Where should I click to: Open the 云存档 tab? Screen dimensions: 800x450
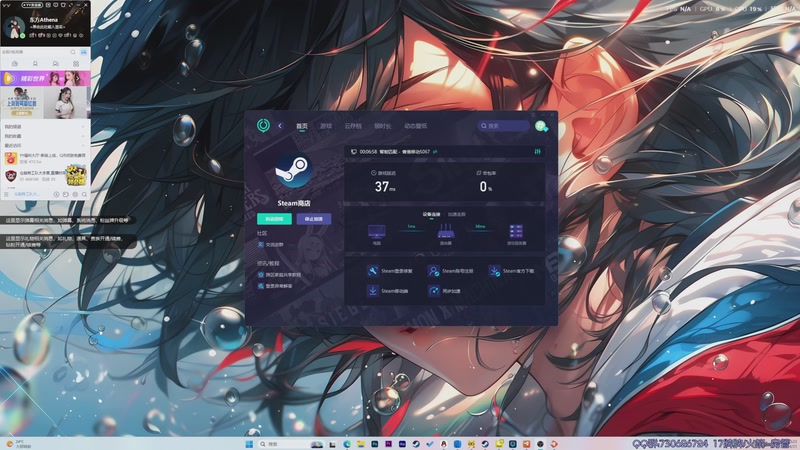(x=353, y=126)
